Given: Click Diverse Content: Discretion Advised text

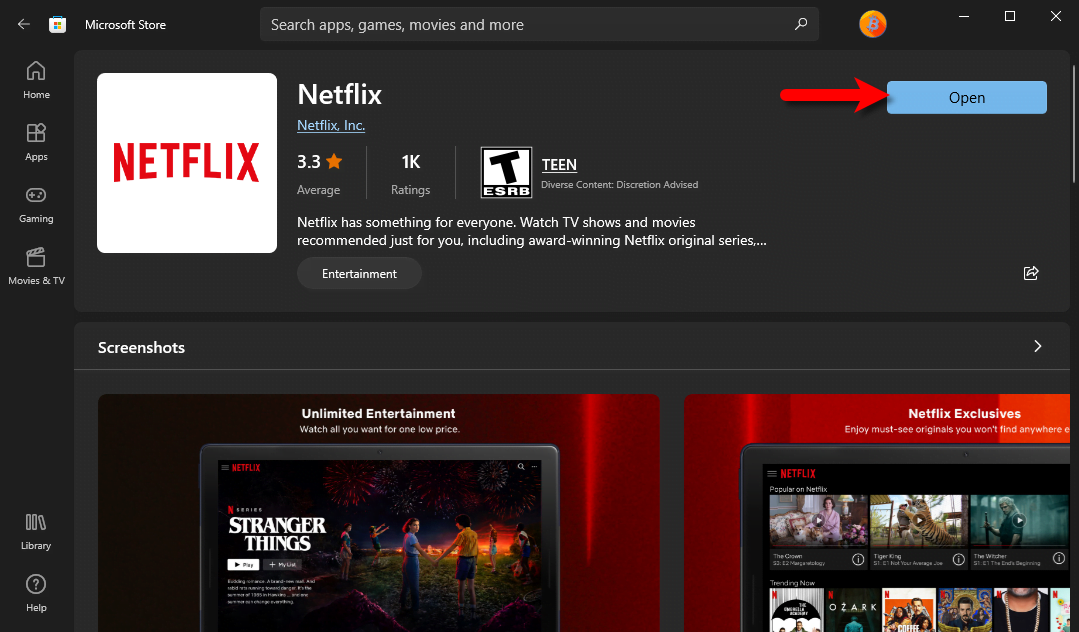Looking at the screenshot, I should pyautogui.click(x=619, y=185).
